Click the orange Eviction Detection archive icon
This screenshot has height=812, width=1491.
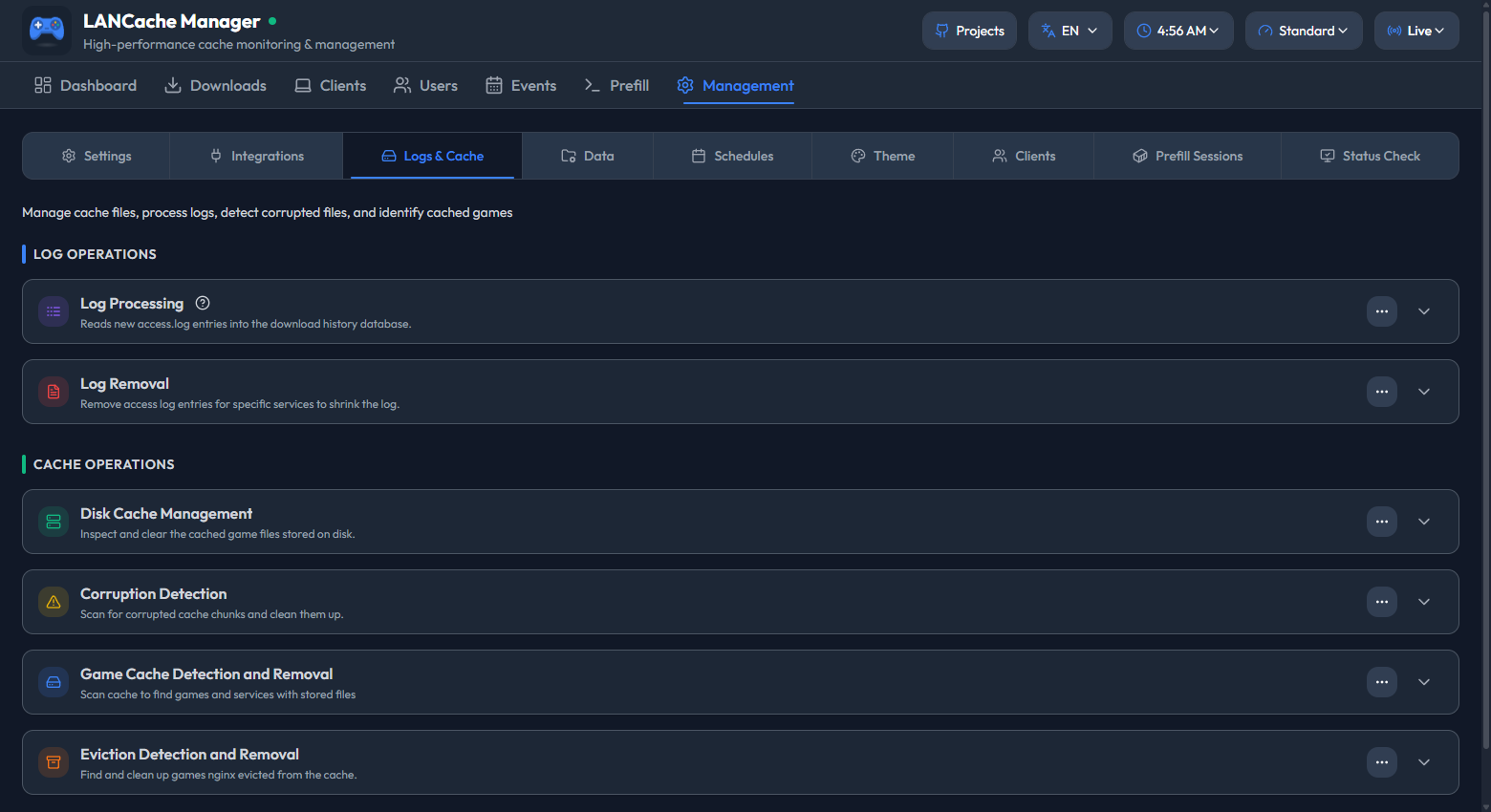click(54, 762)
